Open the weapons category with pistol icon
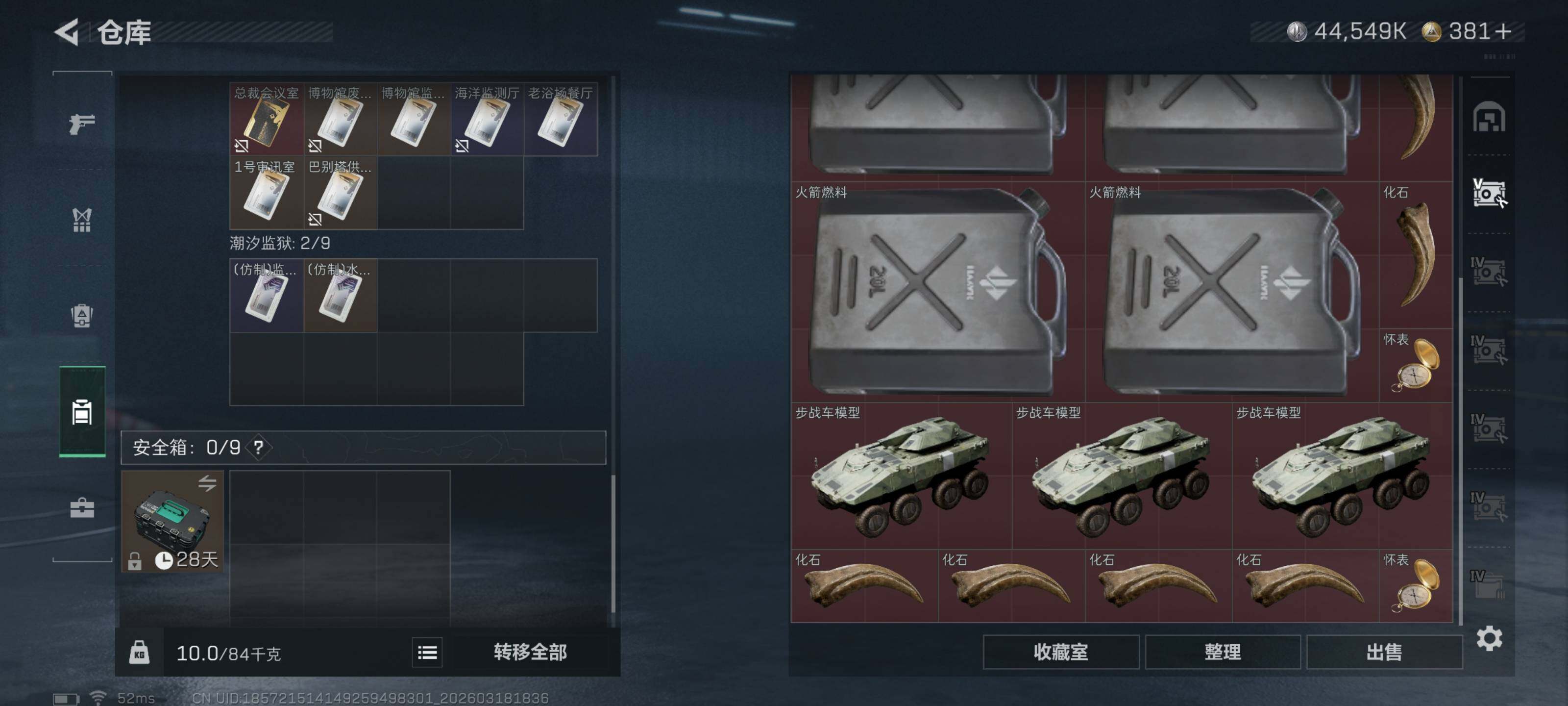Image resolution: width=1568 pixels, height=706 pixels. pyautogui.click(x=81, y=124)
